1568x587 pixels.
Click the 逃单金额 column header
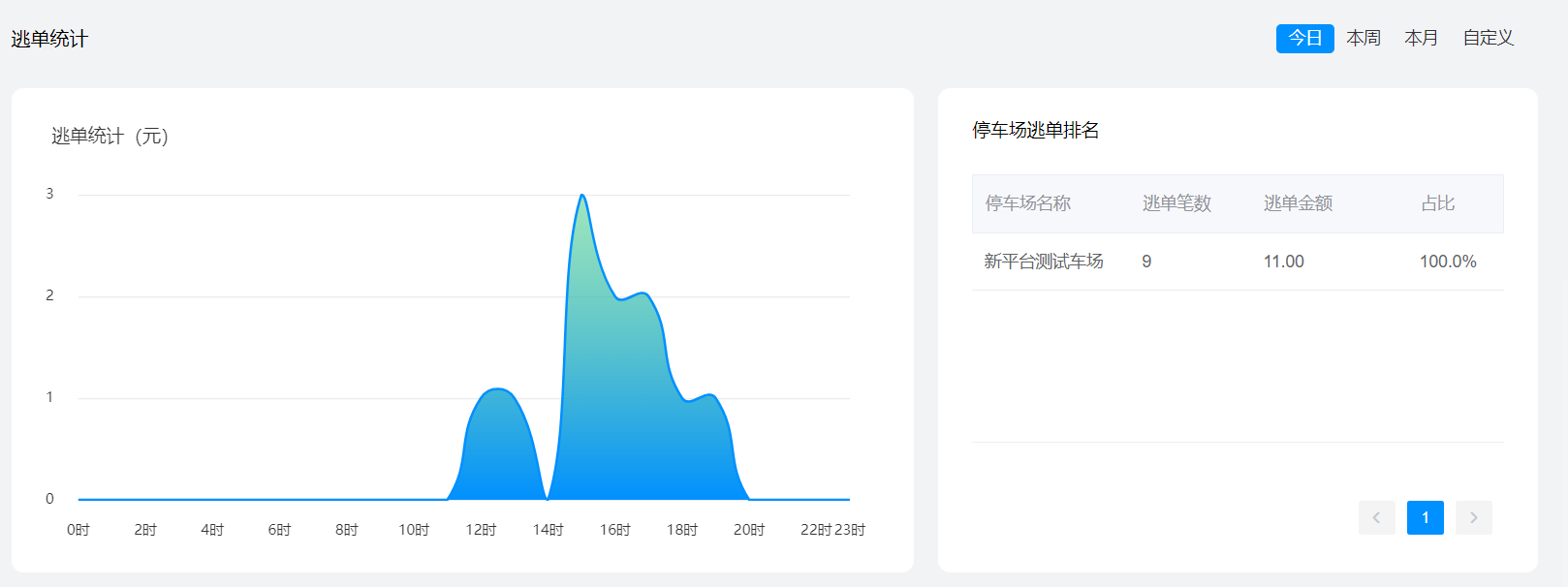click(x=1298, y=203)
